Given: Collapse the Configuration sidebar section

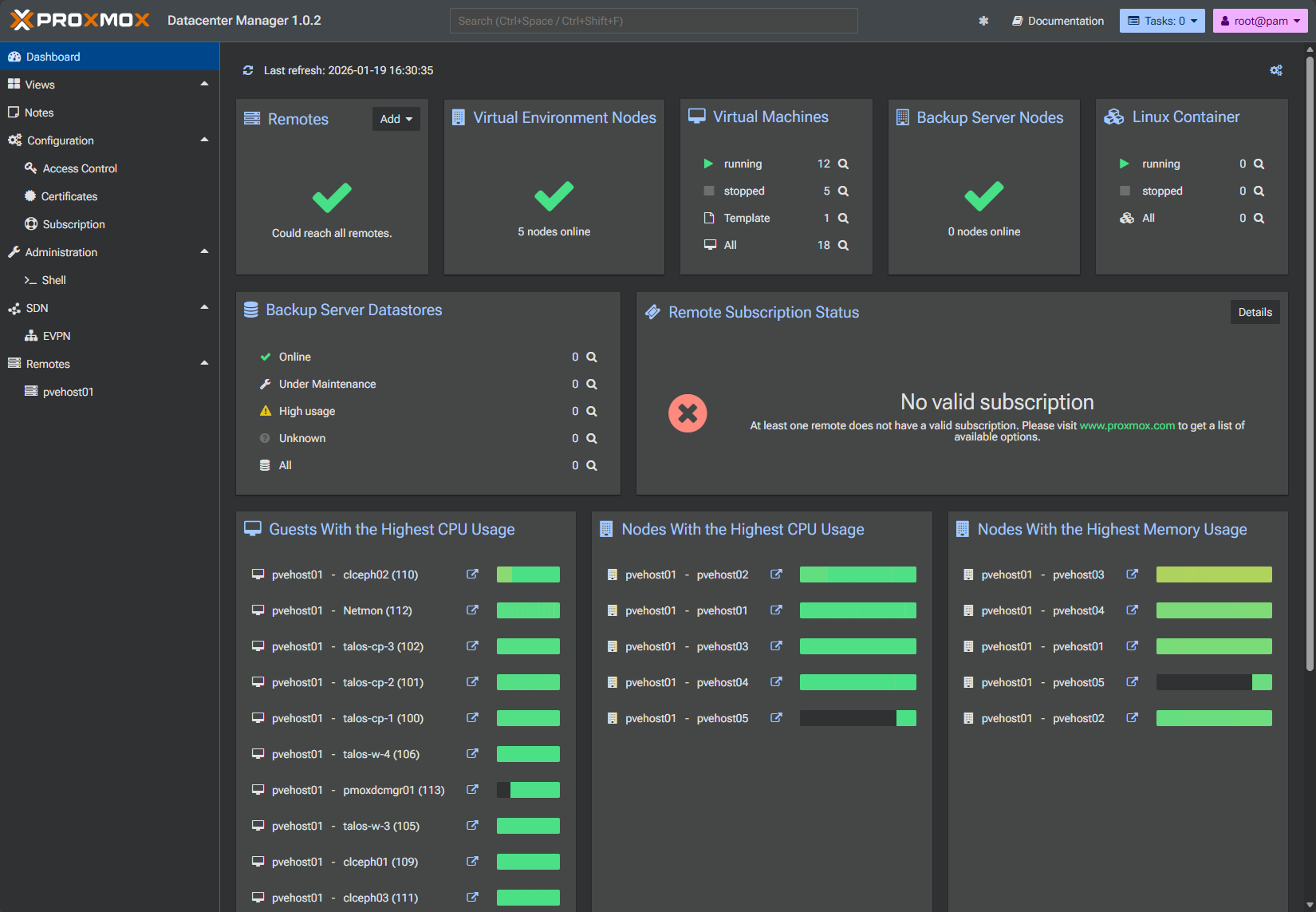Looking at the screenshot, I should coord(204,140).
